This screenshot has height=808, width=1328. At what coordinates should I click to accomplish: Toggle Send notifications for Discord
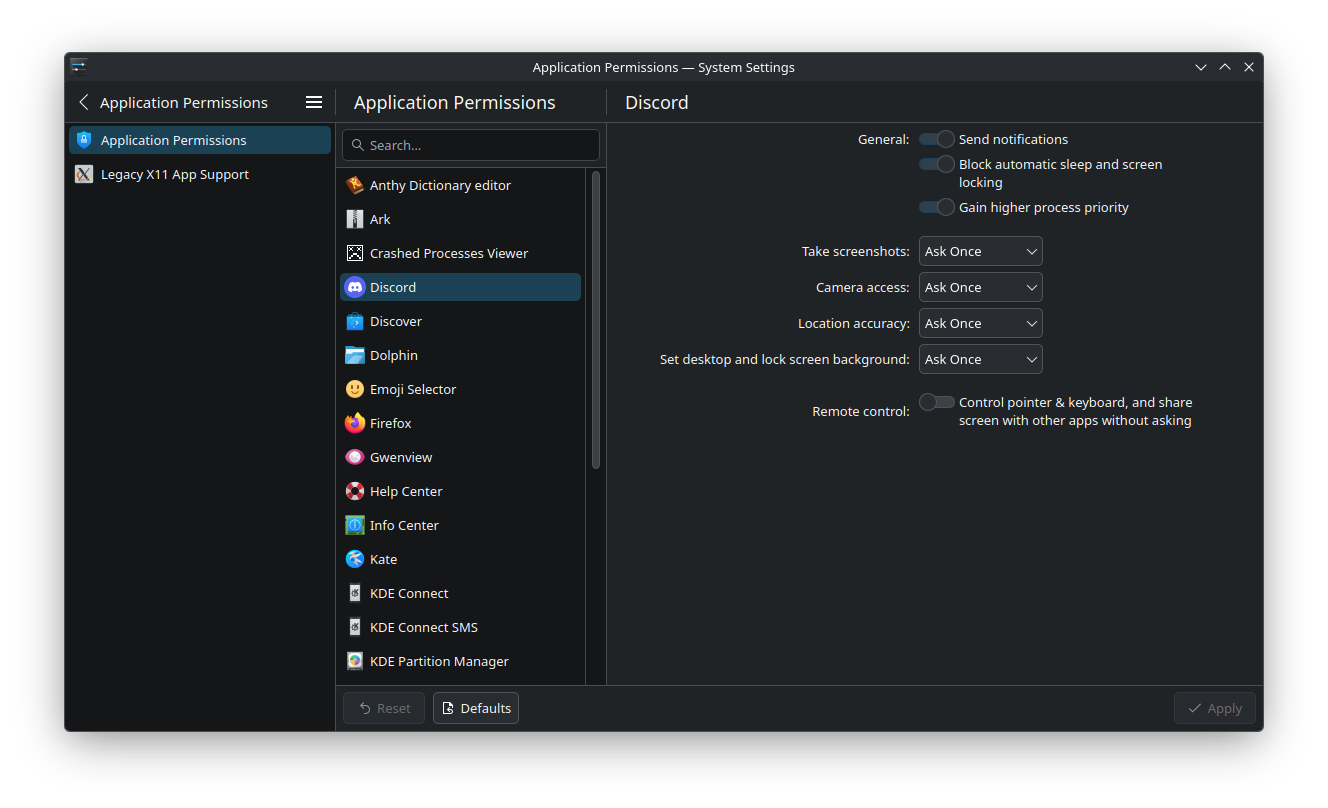pyautogui.click(x=936, y=139)
